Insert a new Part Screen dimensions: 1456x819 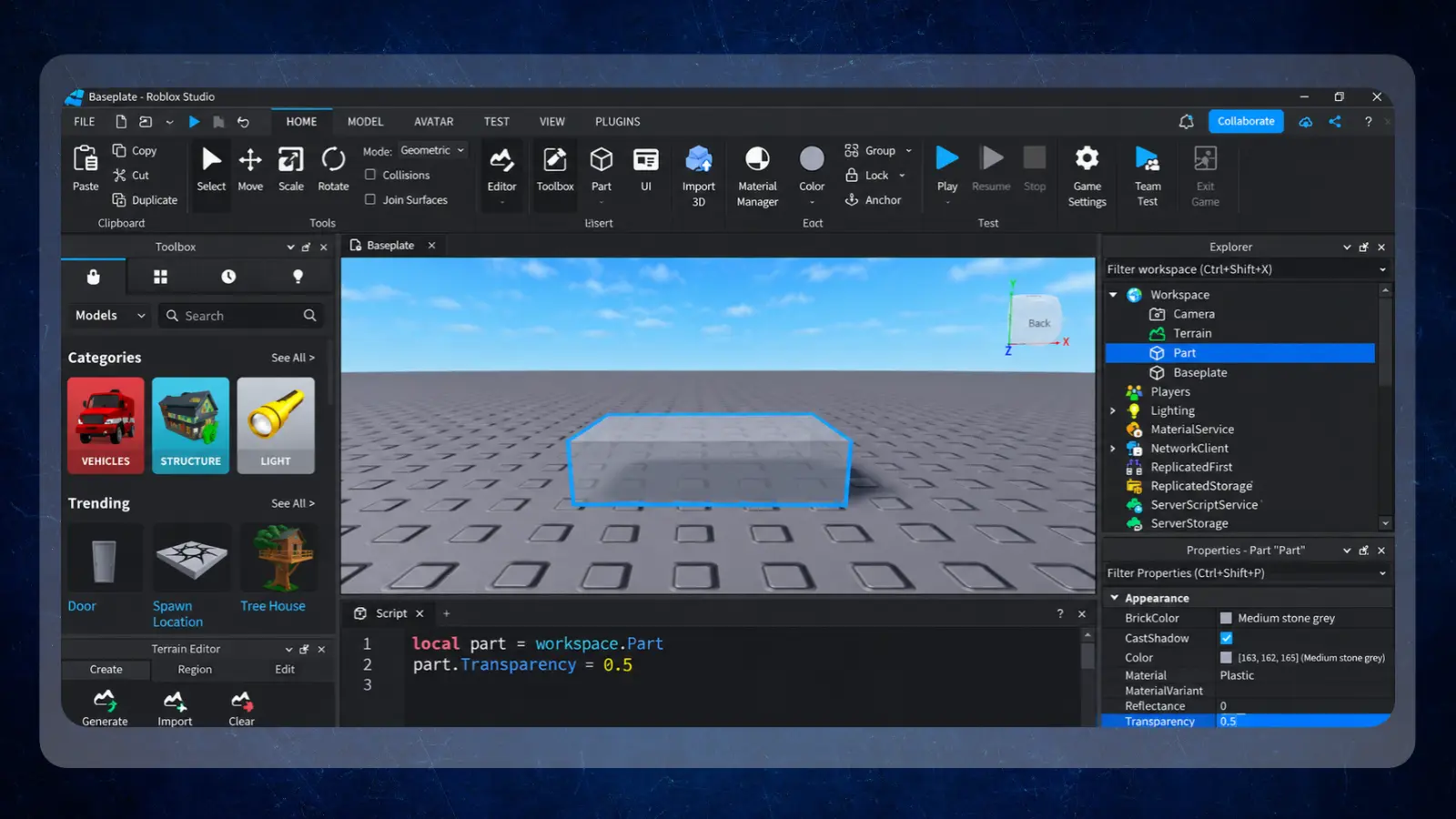(x=602, y=170)
